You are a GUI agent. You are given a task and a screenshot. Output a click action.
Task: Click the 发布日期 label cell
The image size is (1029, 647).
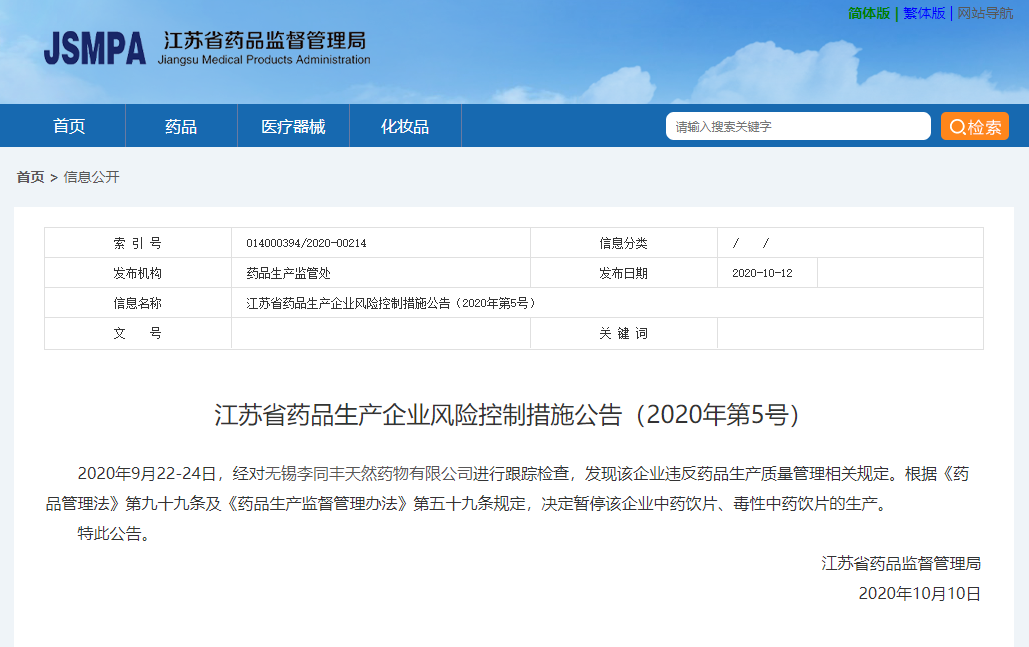tap(623, 273)
